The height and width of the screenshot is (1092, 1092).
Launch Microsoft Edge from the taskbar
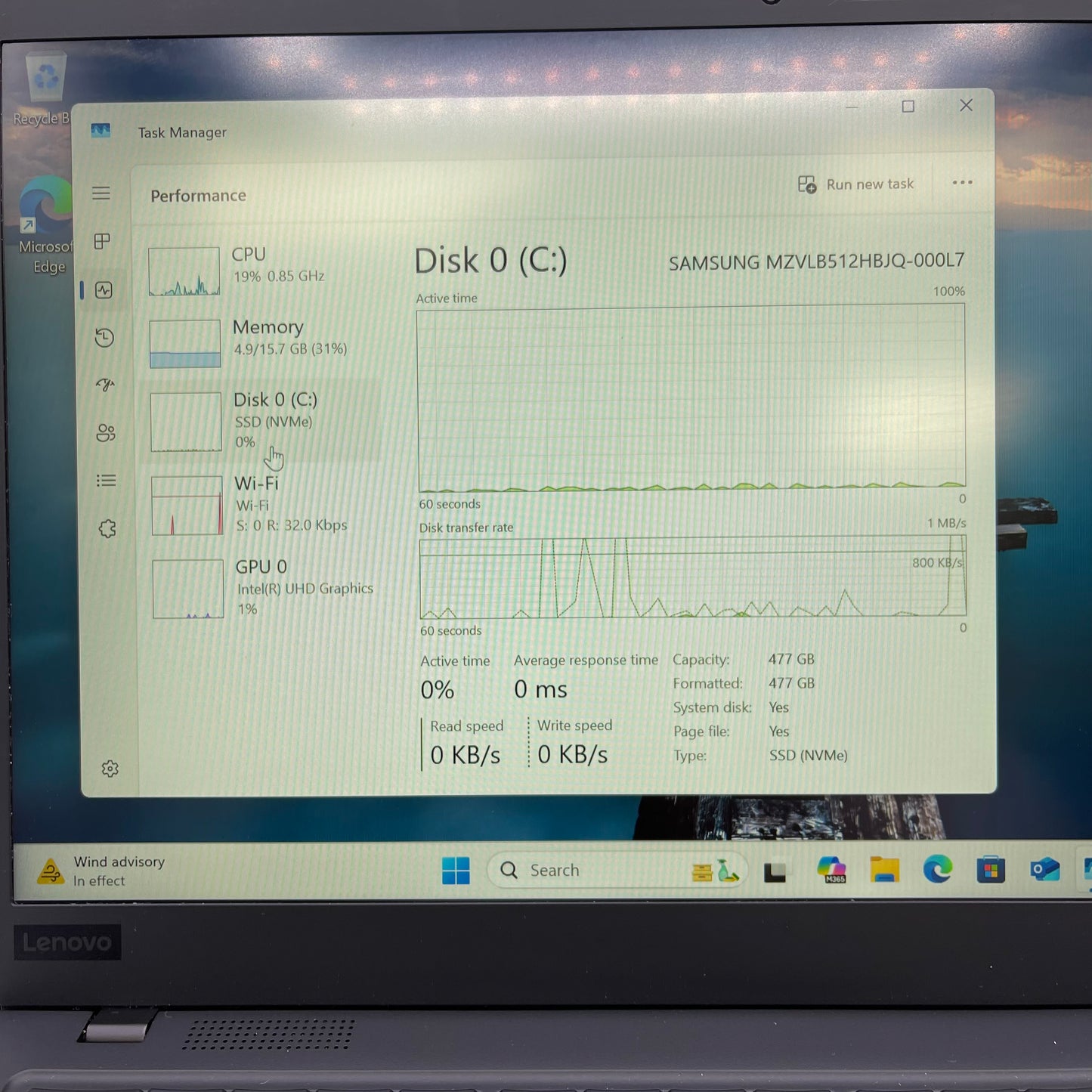[937, 870]
